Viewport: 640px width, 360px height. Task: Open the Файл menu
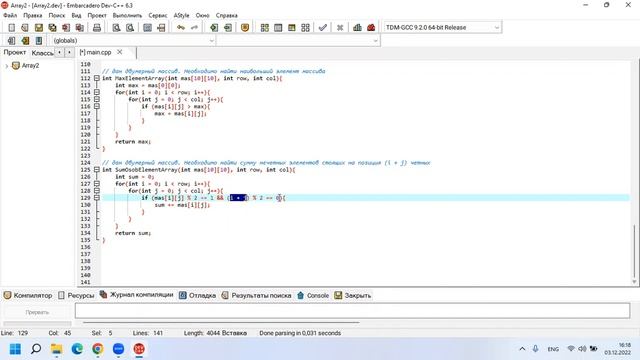pyautogui.click(x=10, y=15)
